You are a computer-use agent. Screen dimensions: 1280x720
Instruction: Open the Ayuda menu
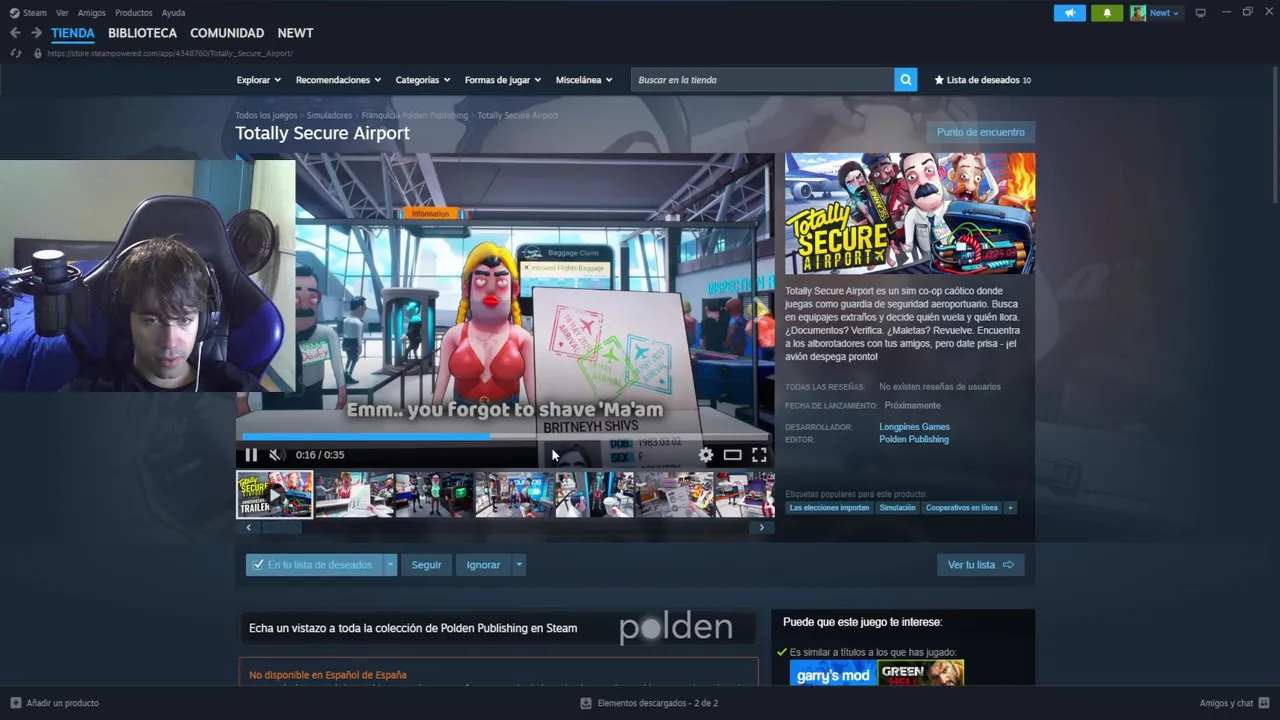coord(173,13)
